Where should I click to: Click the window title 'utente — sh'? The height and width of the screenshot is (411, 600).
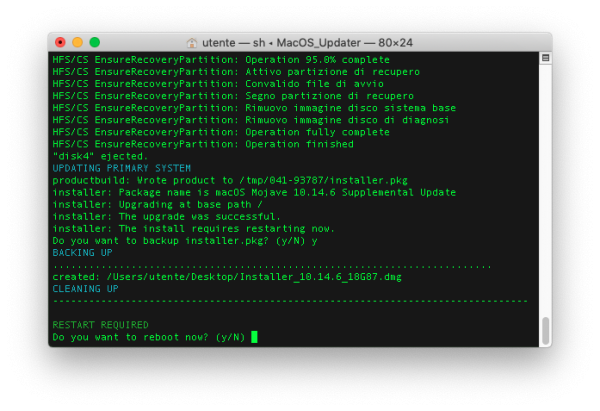click(x=233, y=42)
